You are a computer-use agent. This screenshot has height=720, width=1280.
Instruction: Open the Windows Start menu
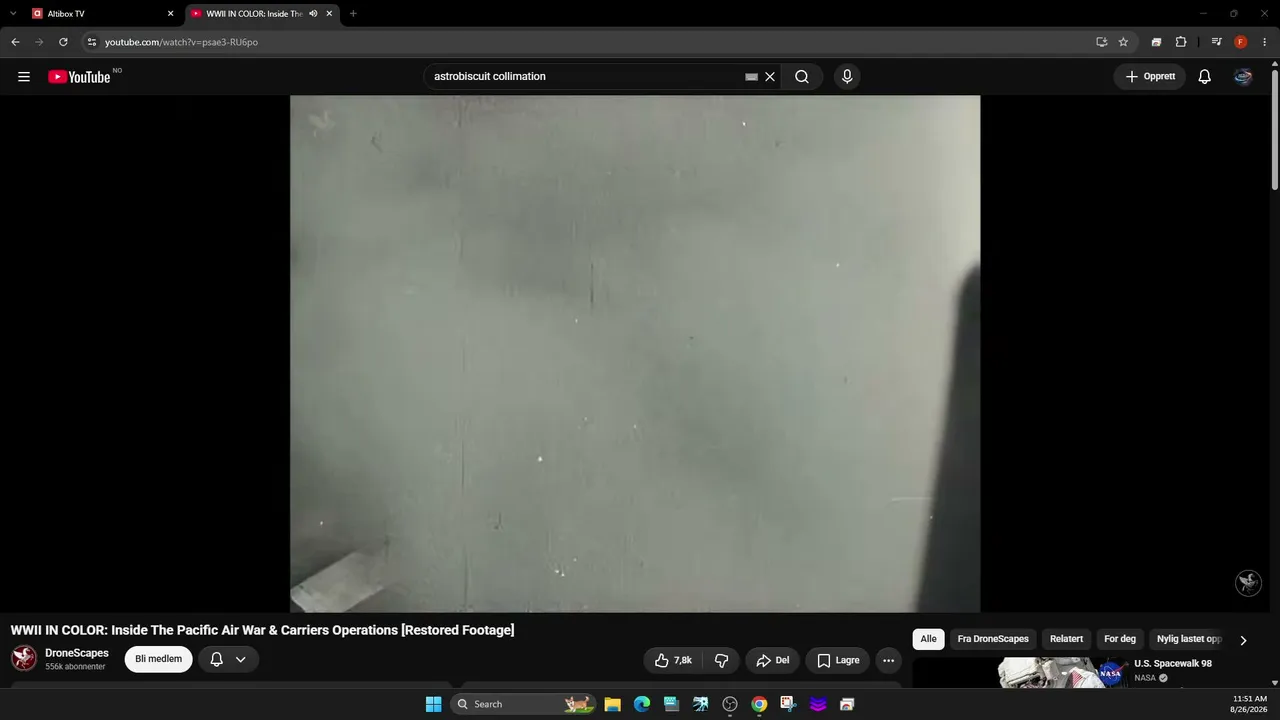(433, 704)
